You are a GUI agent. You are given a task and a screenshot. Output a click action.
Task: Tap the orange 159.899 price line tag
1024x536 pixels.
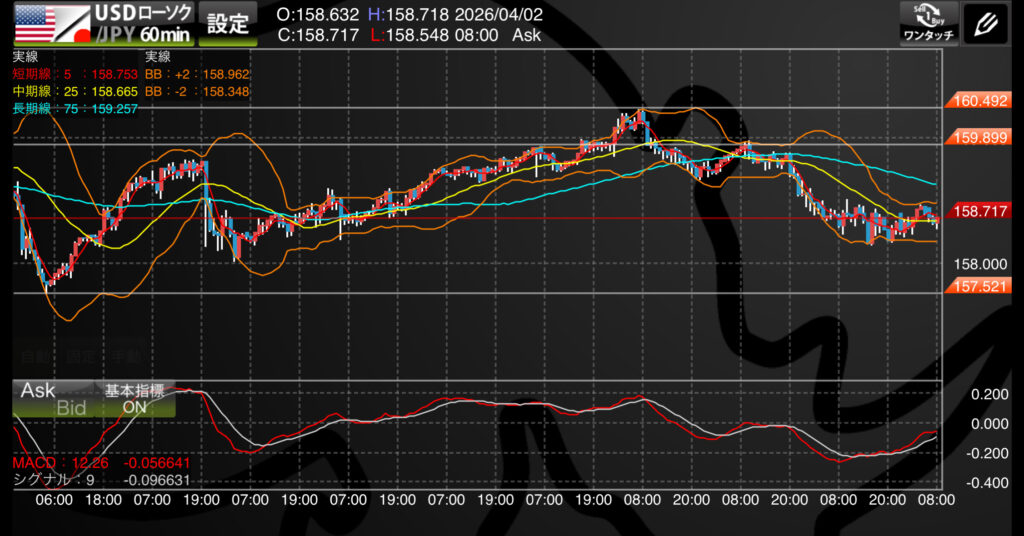(x=979, y=138)
